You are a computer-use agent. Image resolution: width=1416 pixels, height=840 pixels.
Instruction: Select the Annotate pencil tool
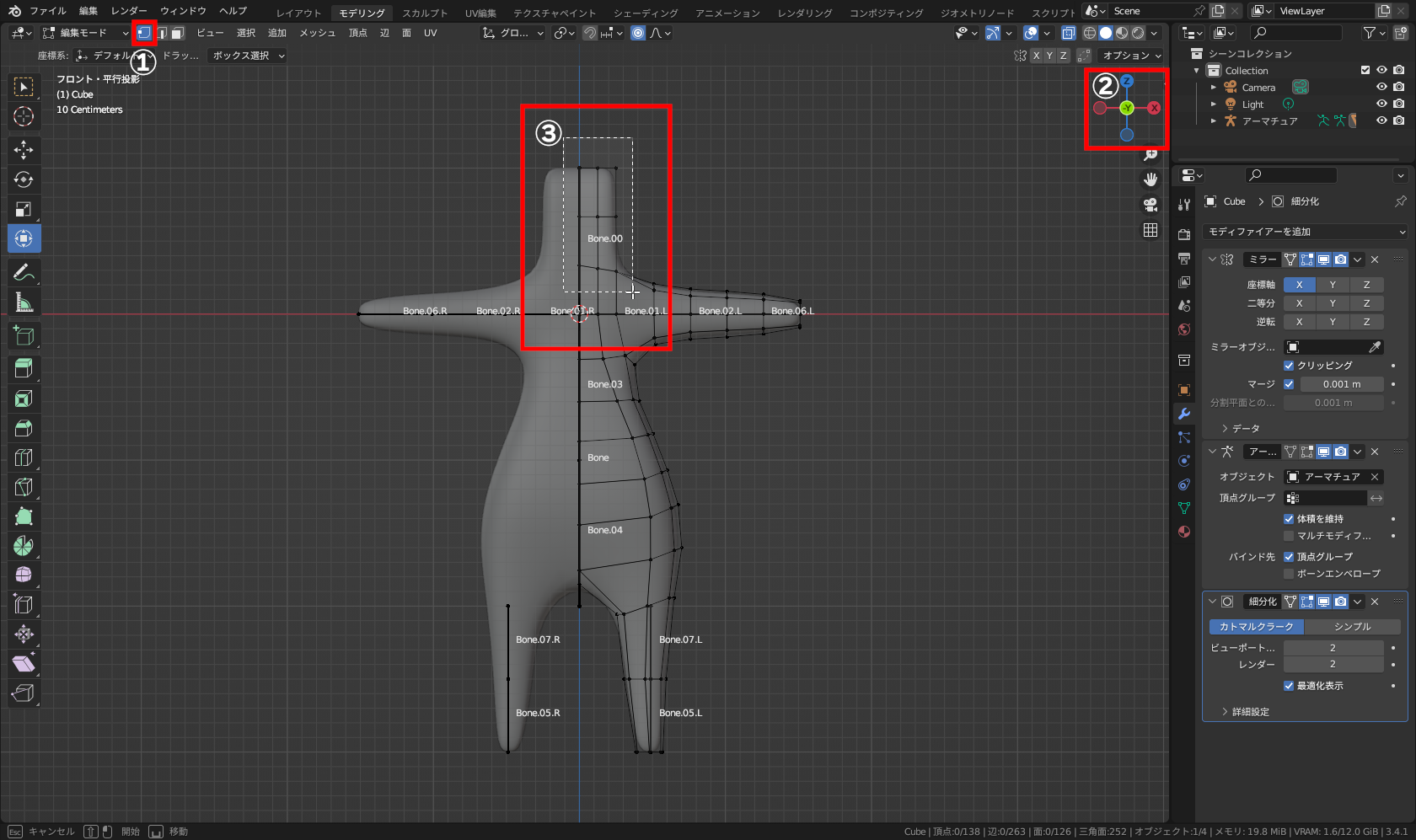24,272
